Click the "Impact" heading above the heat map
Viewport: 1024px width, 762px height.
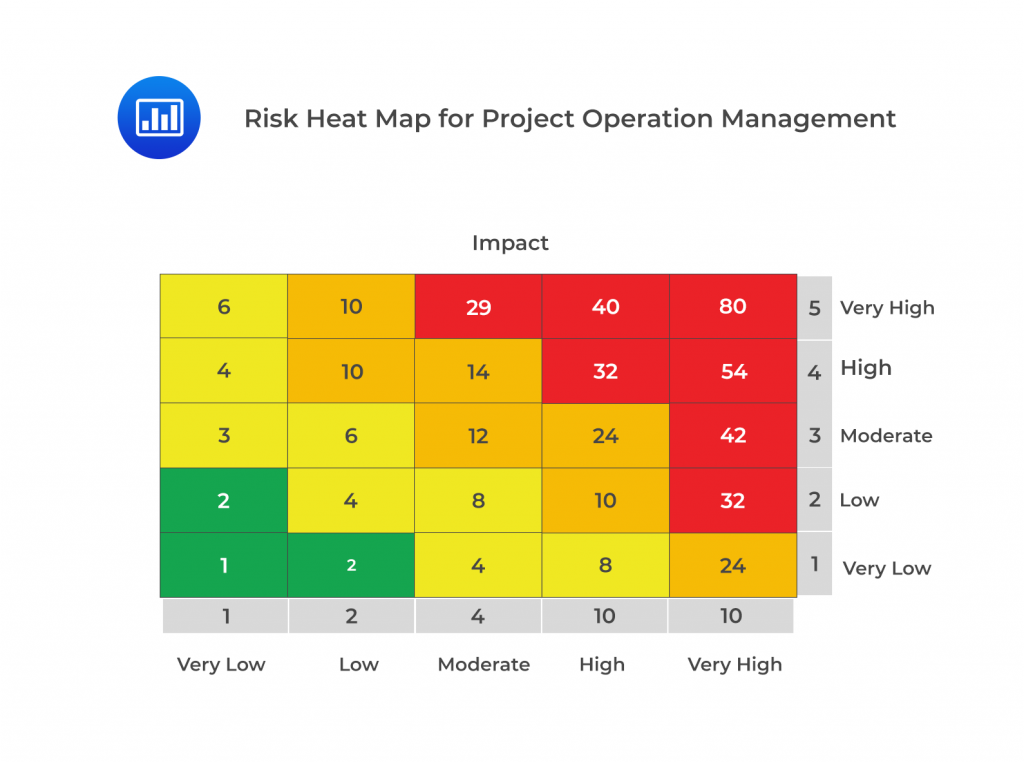tap(510, 243)
